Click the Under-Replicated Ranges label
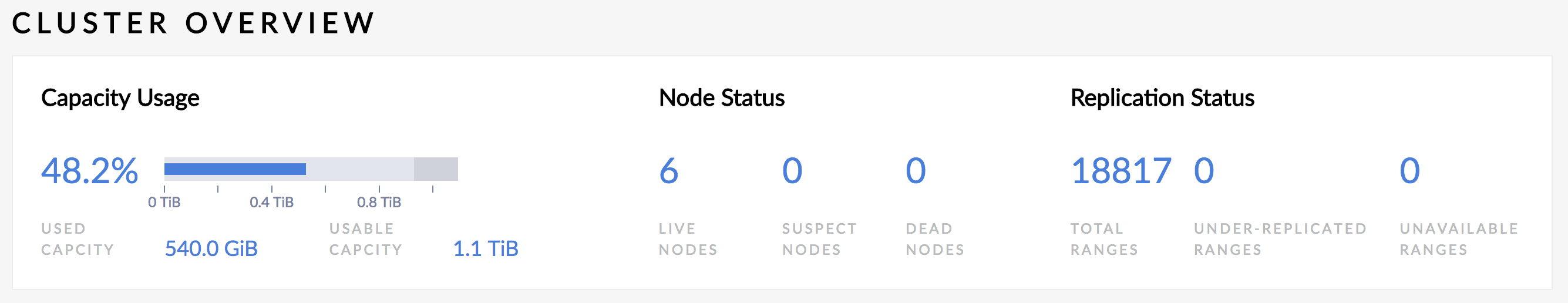1568x303 pixels. (1280, 239)
